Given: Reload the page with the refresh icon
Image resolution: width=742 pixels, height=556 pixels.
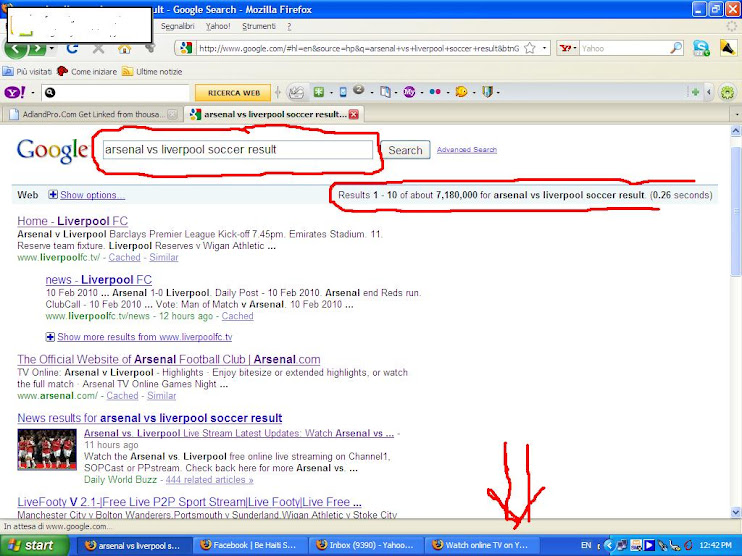Looking at the screenshot, I should pyautogui.click(x=72, y=48).
